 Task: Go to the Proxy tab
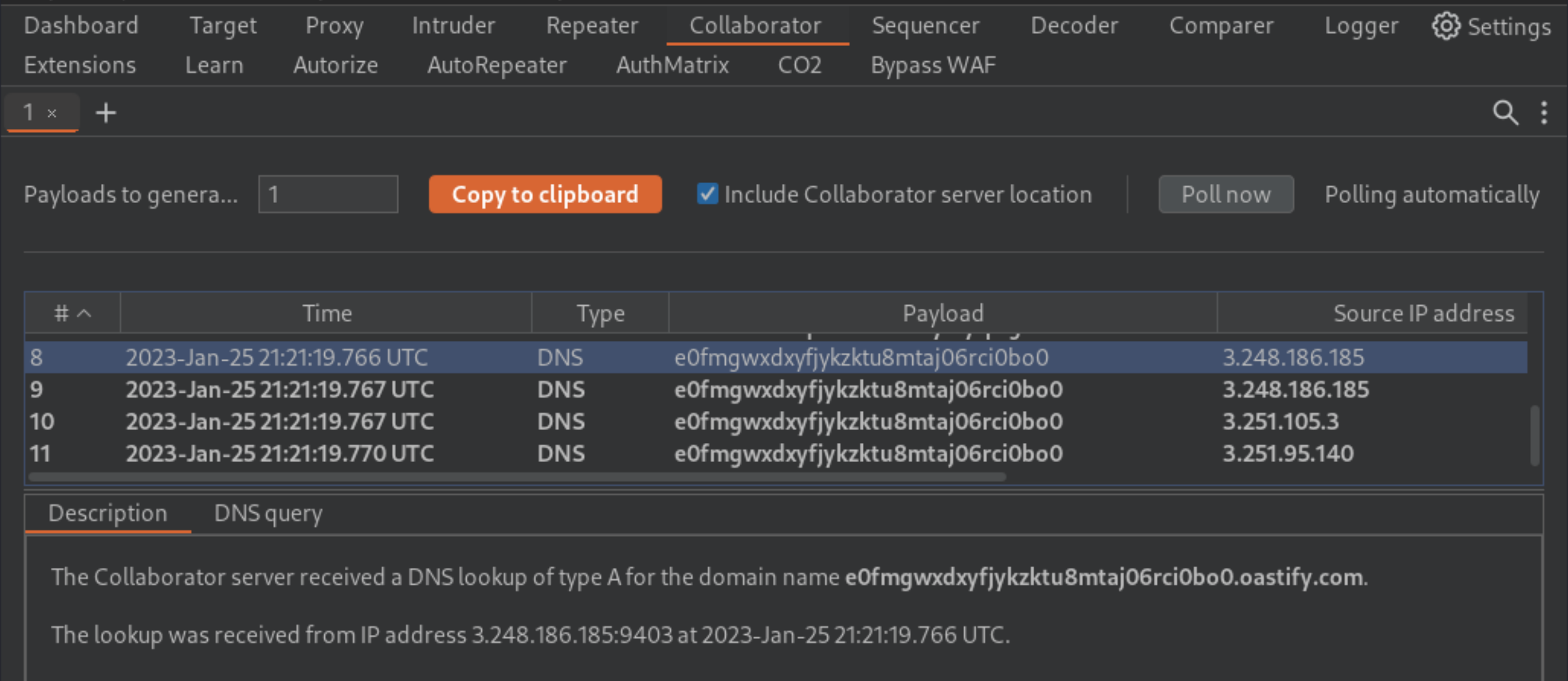point(334,26)
